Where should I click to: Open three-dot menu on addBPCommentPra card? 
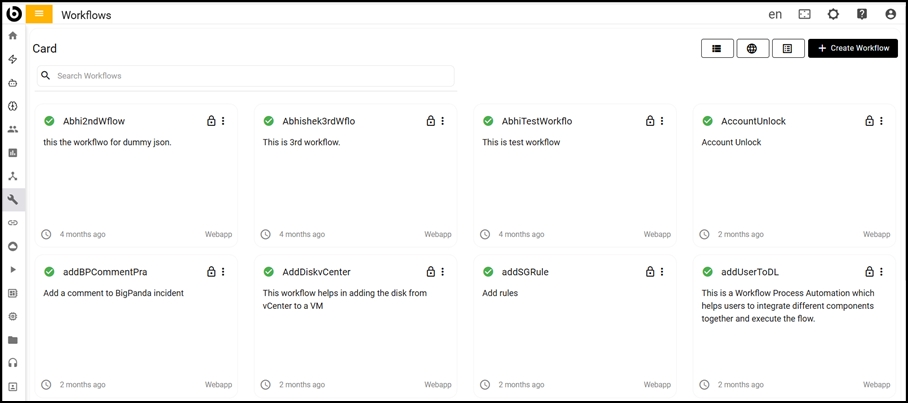click(x=224, y=272)
